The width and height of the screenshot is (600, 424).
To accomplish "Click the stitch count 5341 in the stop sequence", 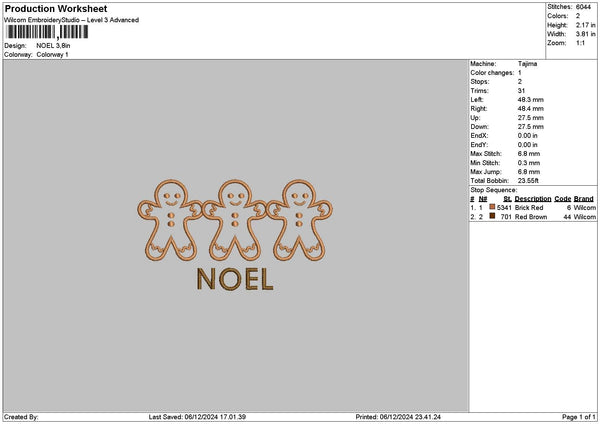I will pyautogui.click(x=504, y=208).
